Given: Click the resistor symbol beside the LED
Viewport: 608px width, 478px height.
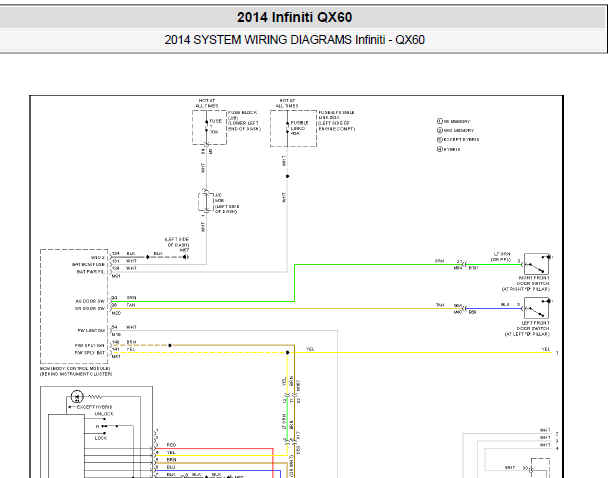Looking at the screenshot, I should pos(95,397).
